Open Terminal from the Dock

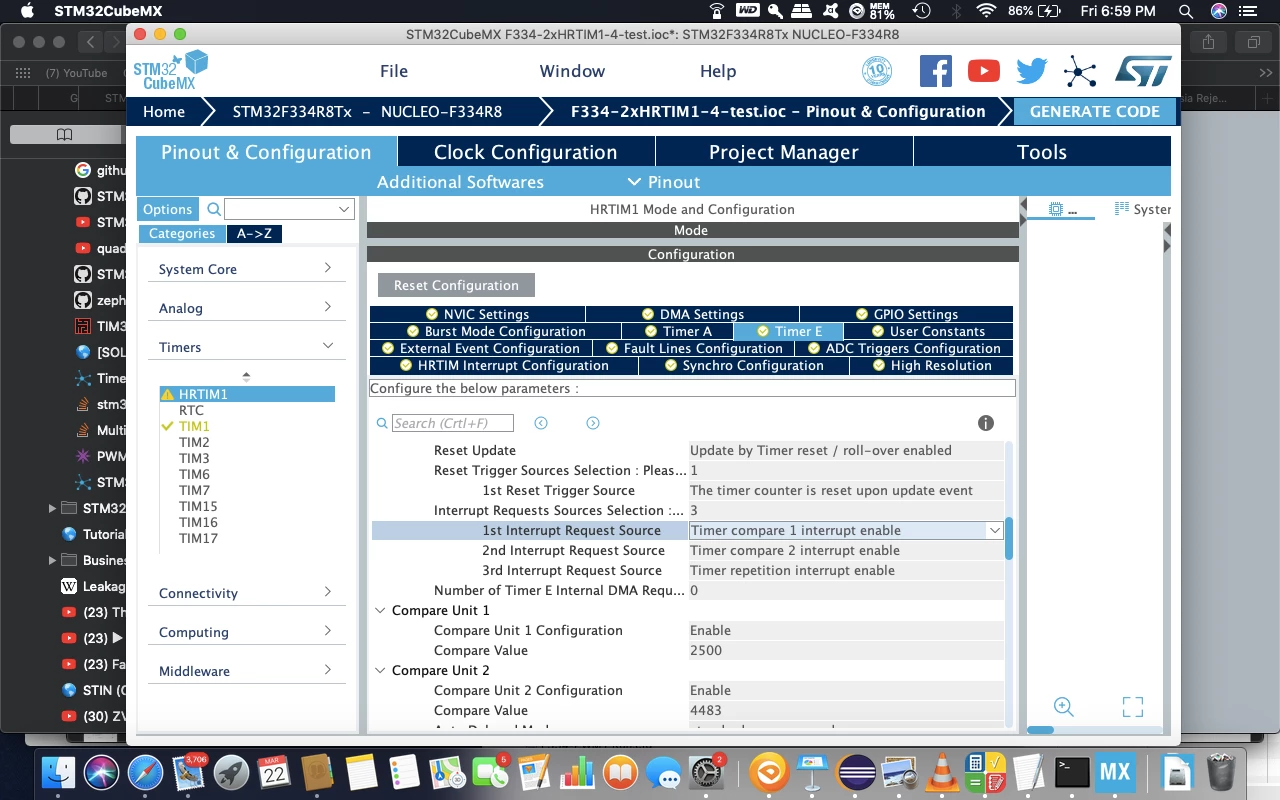(1072, 773)
